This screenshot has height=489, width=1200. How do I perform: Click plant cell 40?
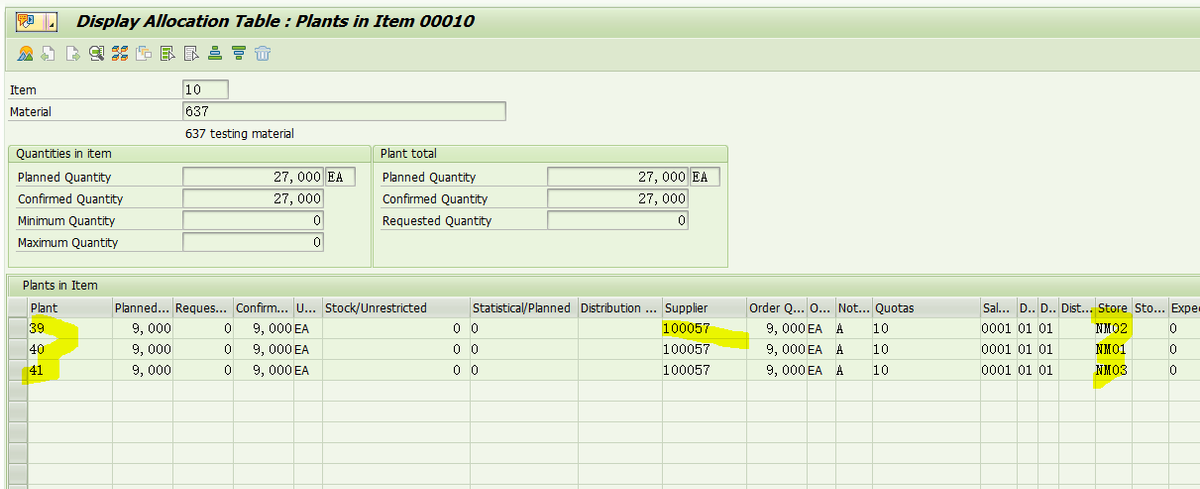pos(69,349)
